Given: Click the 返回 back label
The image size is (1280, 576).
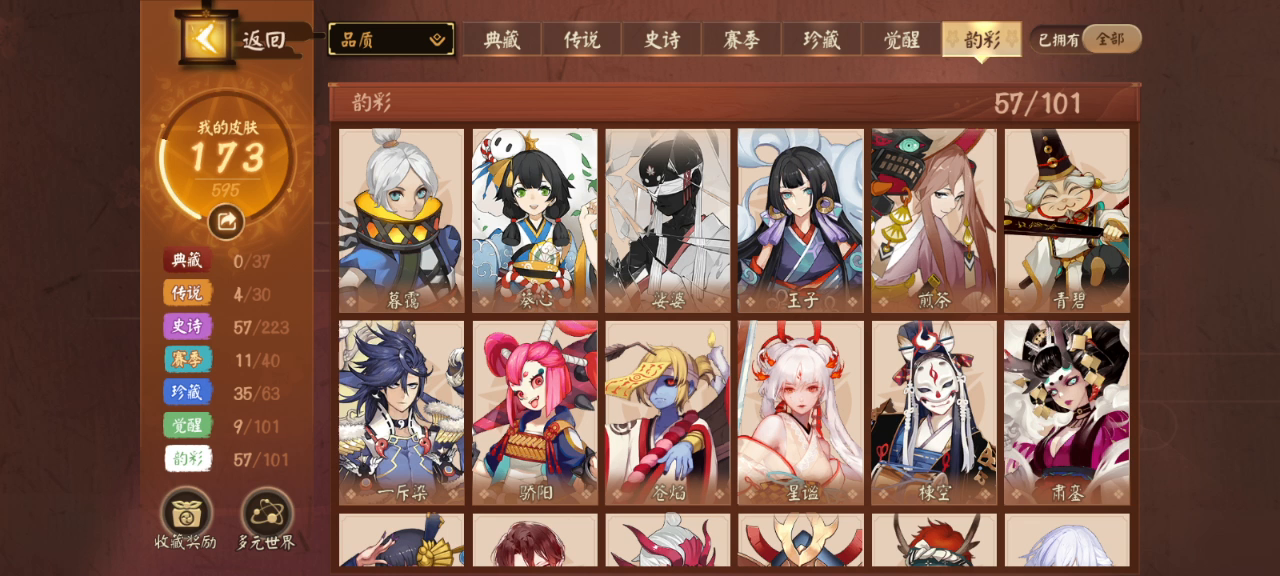Looking at the screenshot, I should [264, 41].
